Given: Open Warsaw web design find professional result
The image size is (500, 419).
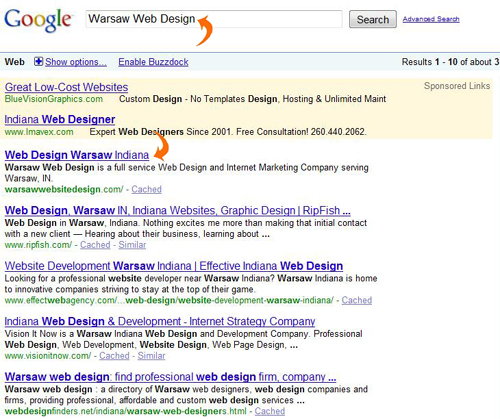Looking at the screenshot, I should coord(170,377).
